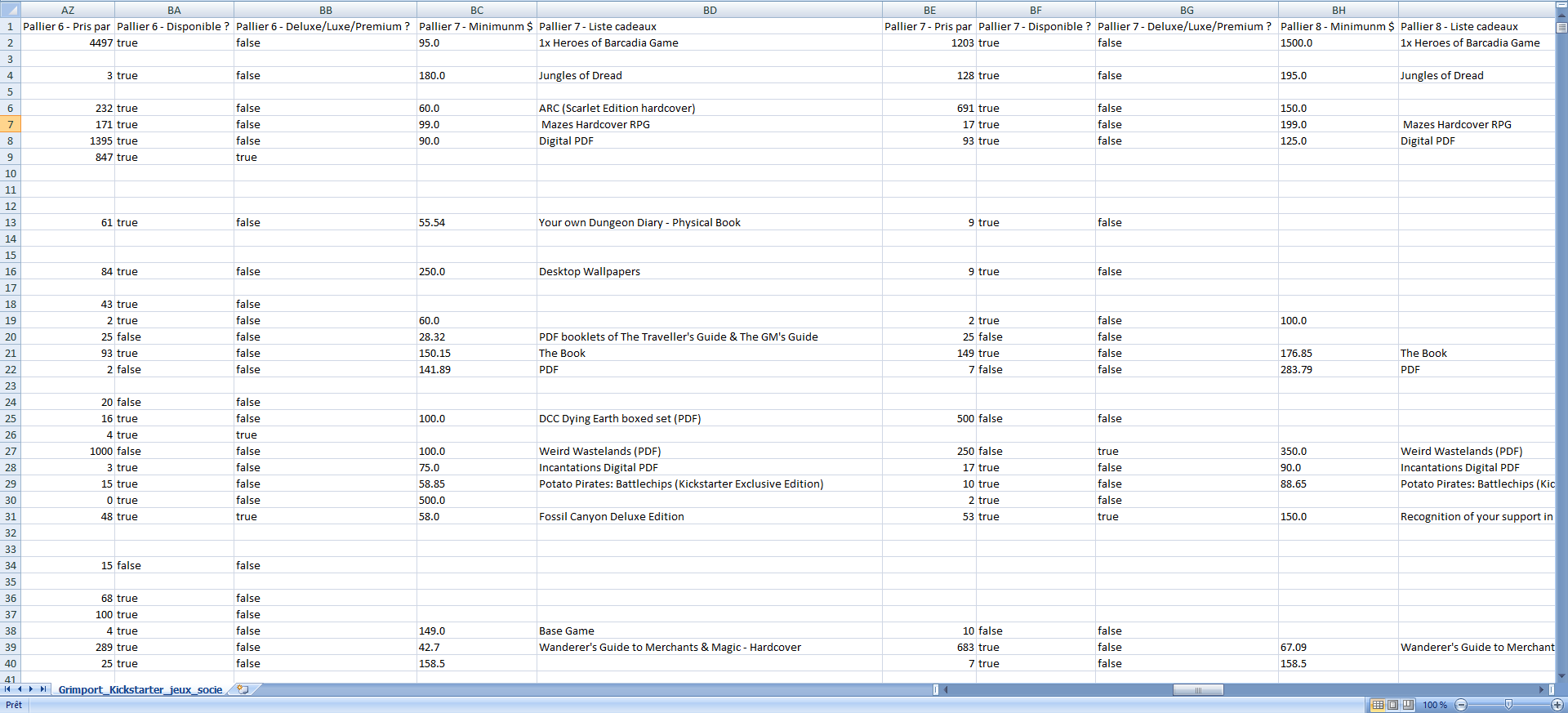The height and width of the screenshot is (713, 1568).
Task: Click header cell 'Pallier 7 - Liste cadeaux'
Action: [710, 26]
